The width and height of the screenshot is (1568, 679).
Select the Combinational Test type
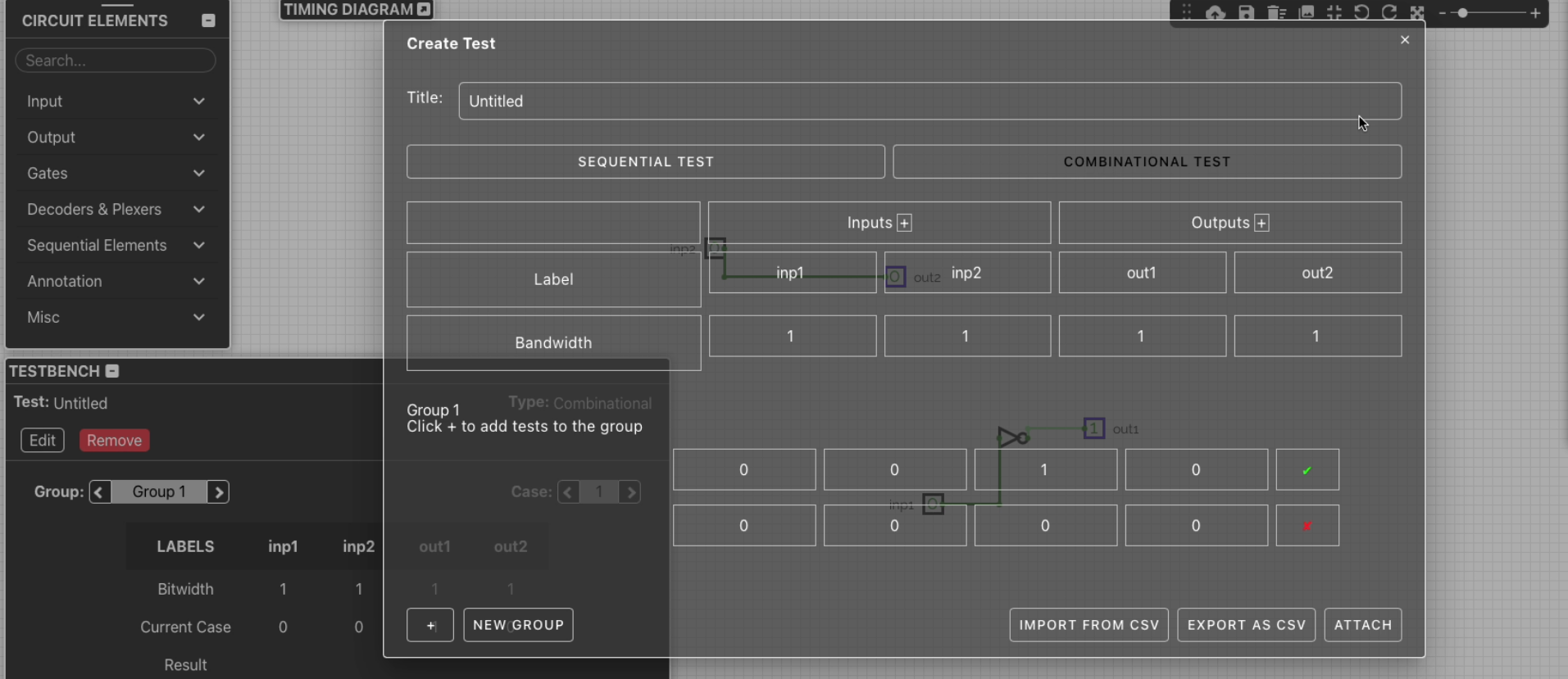[1147, 161]
